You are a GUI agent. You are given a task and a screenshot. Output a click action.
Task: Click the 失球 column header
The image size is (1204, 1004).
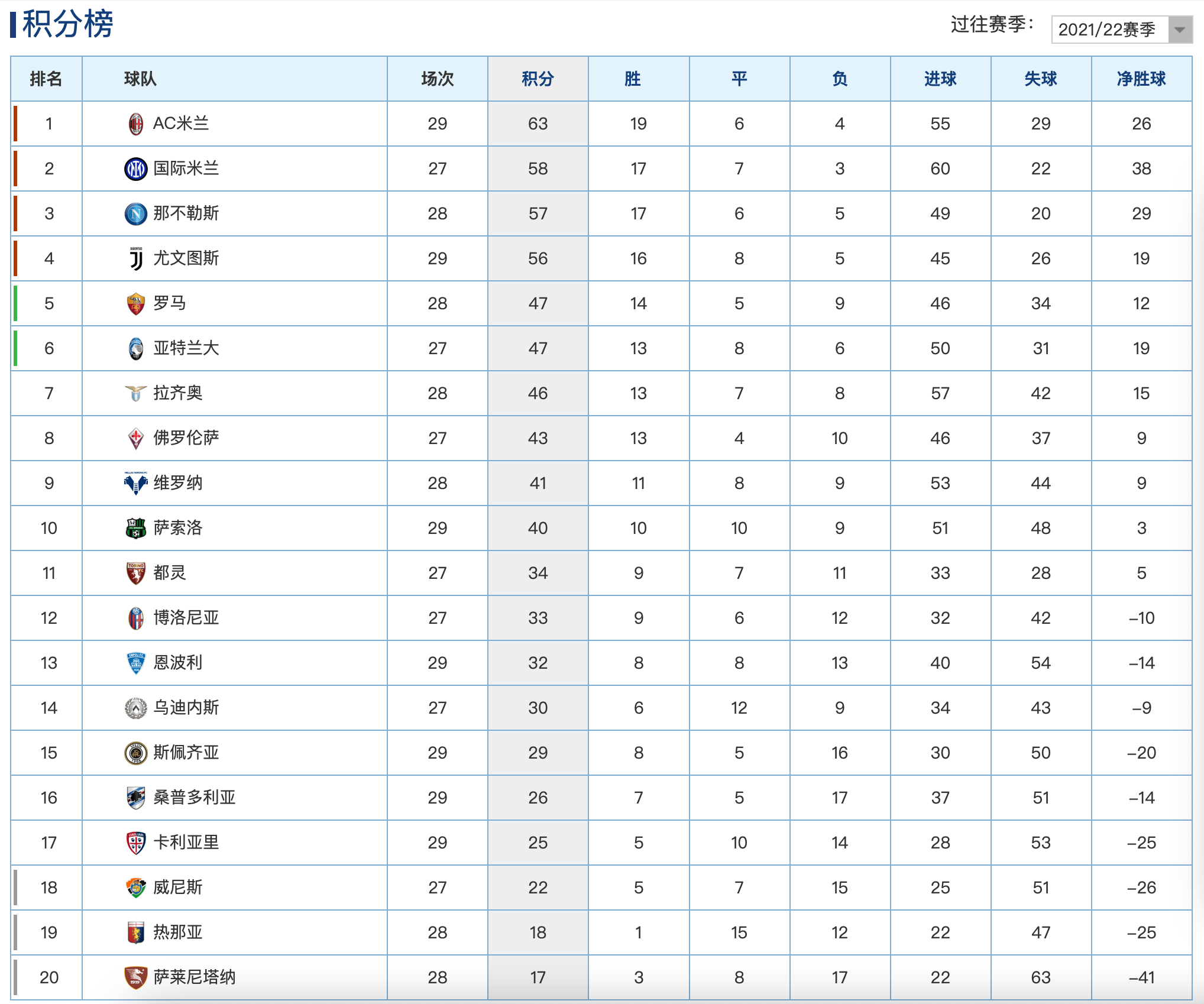coord(1041,79)
